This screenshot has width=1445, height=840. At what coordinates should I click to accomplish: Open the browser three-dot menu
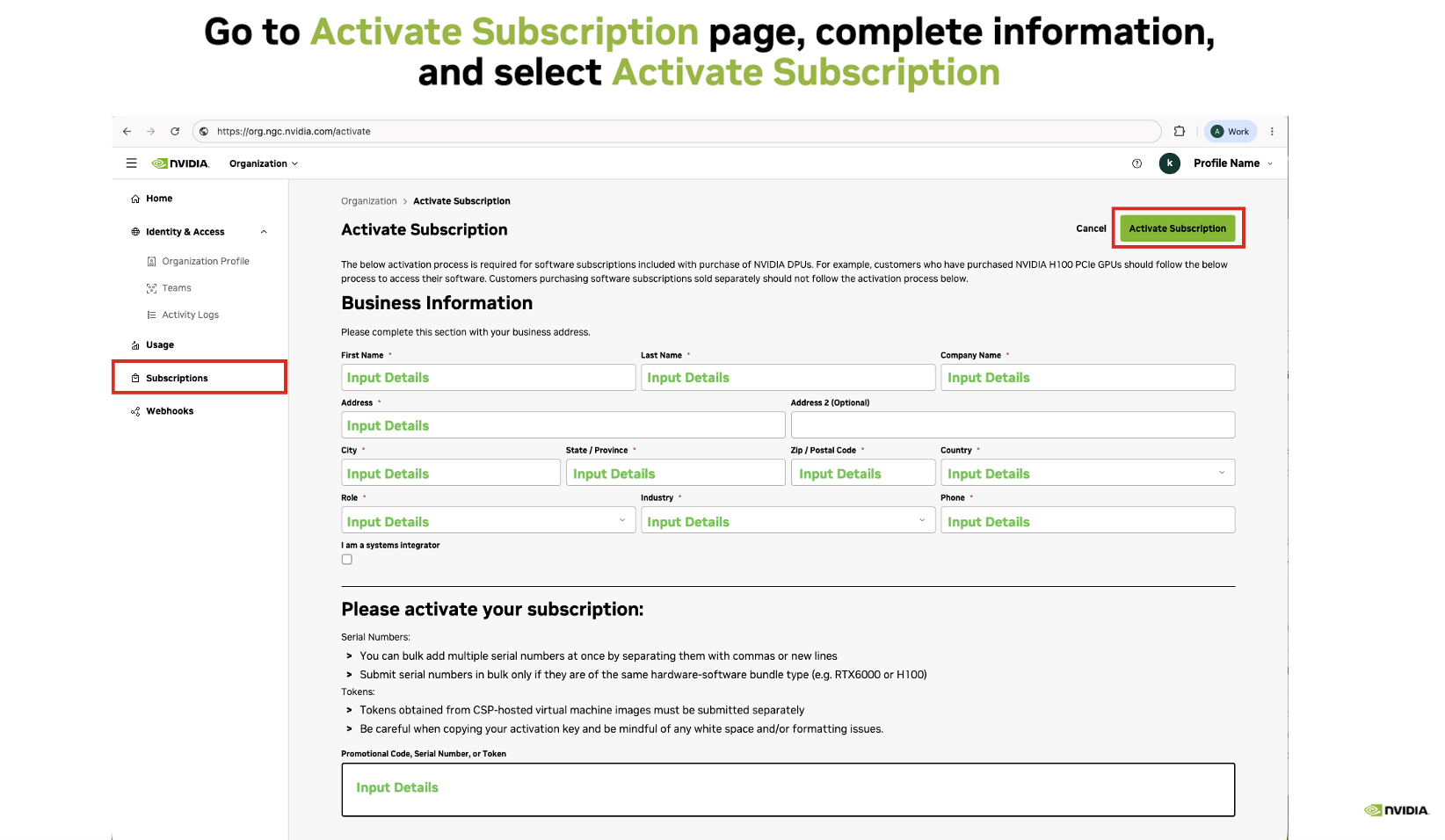click(x=1272, y=132)
